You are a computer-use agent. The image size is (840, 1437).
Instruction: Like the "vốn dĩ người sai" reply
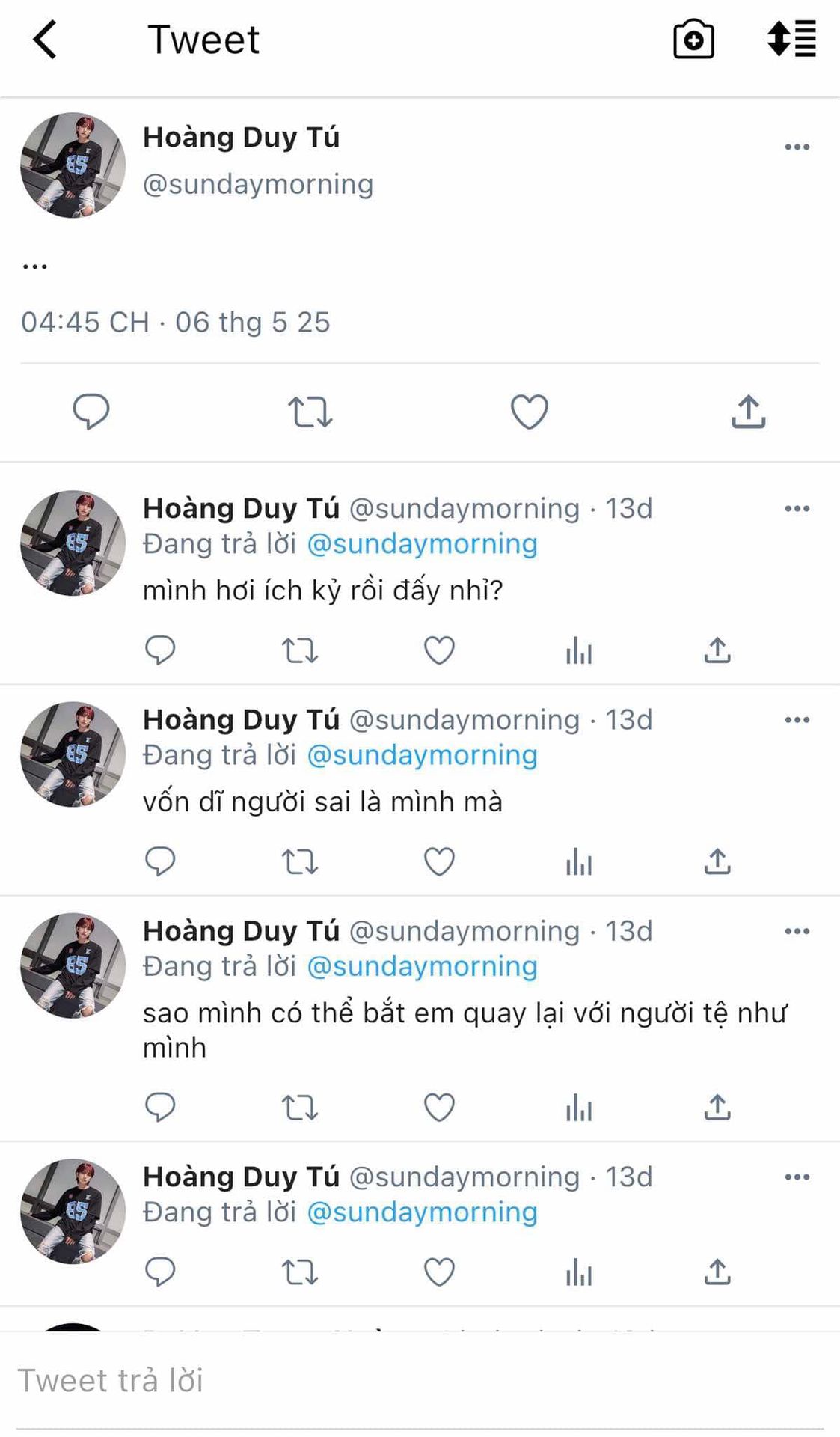[439, 861]
